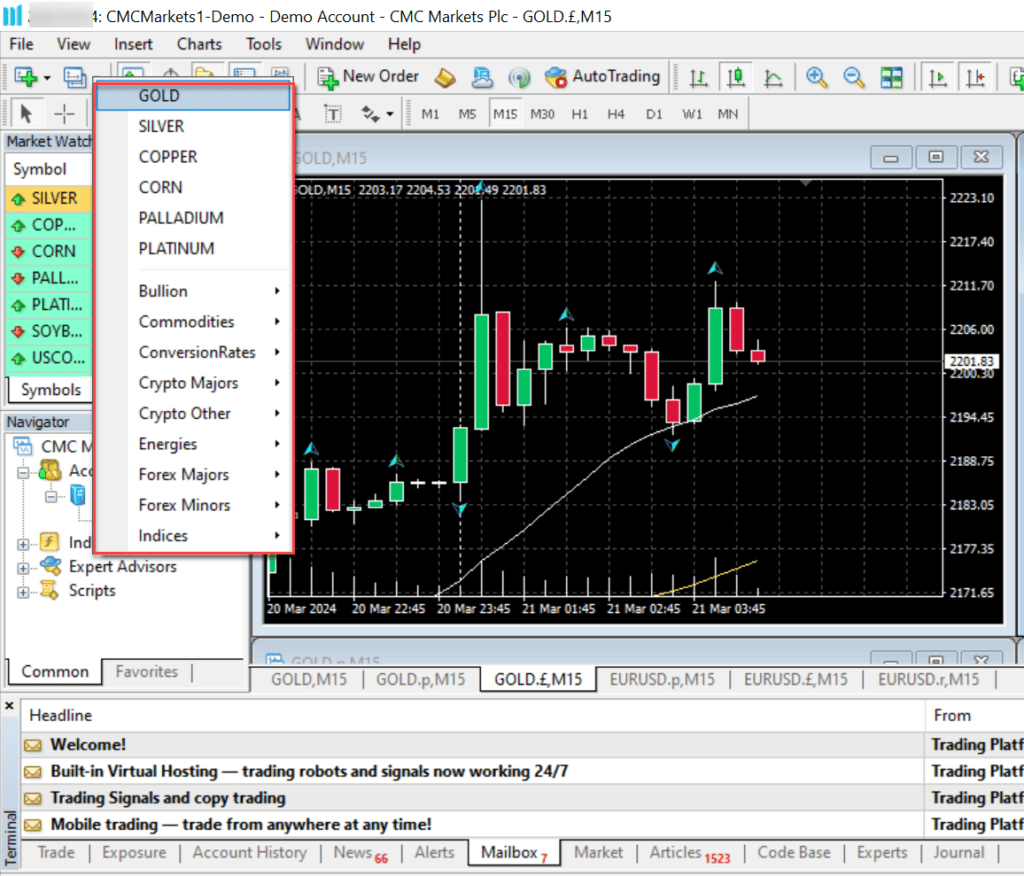
Task: Open the Insert menu
Action: point(133,44)
